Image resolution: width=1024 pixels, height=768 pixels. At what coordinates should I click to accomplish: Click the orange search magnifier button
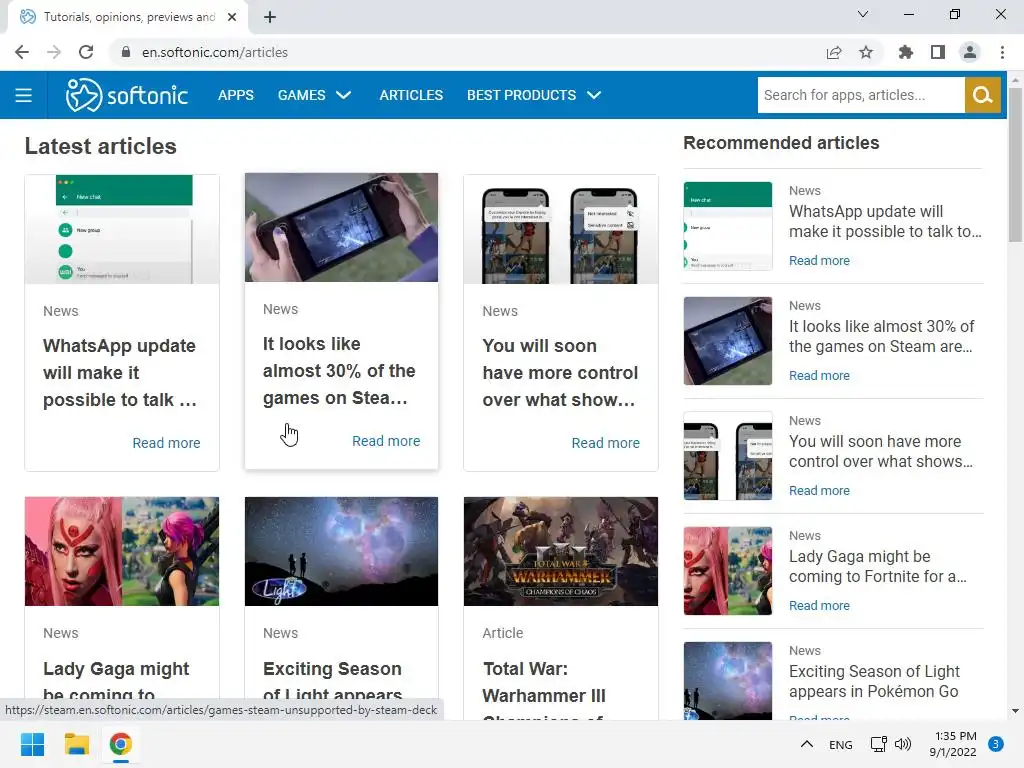pyautogui.click(x=982, y=95)
